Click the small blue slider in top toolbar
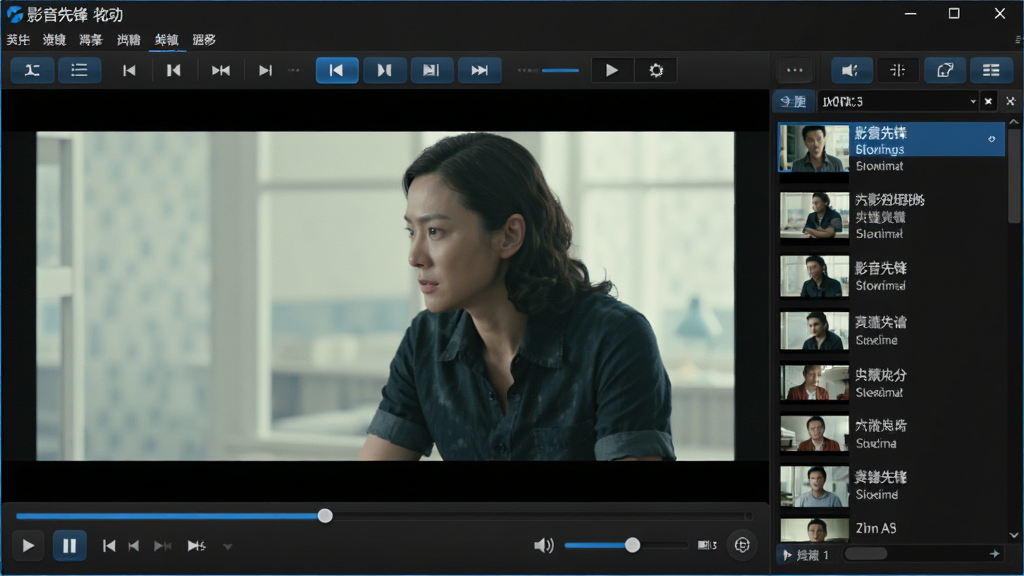Screen dimensions: 1024x576 [x=560, y=70]
